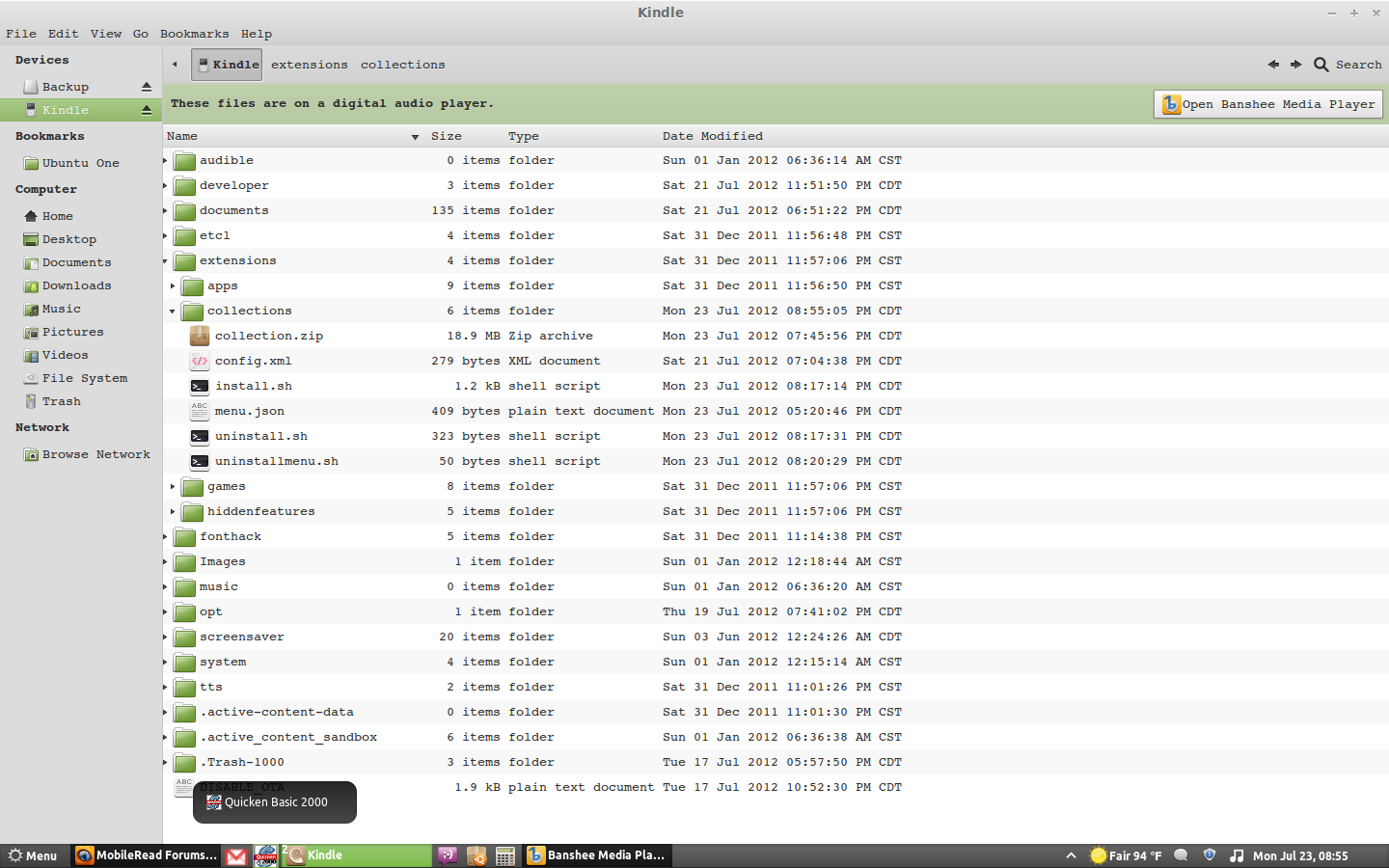Eject the Kindle device in the sidebar

tap(147, 110)
